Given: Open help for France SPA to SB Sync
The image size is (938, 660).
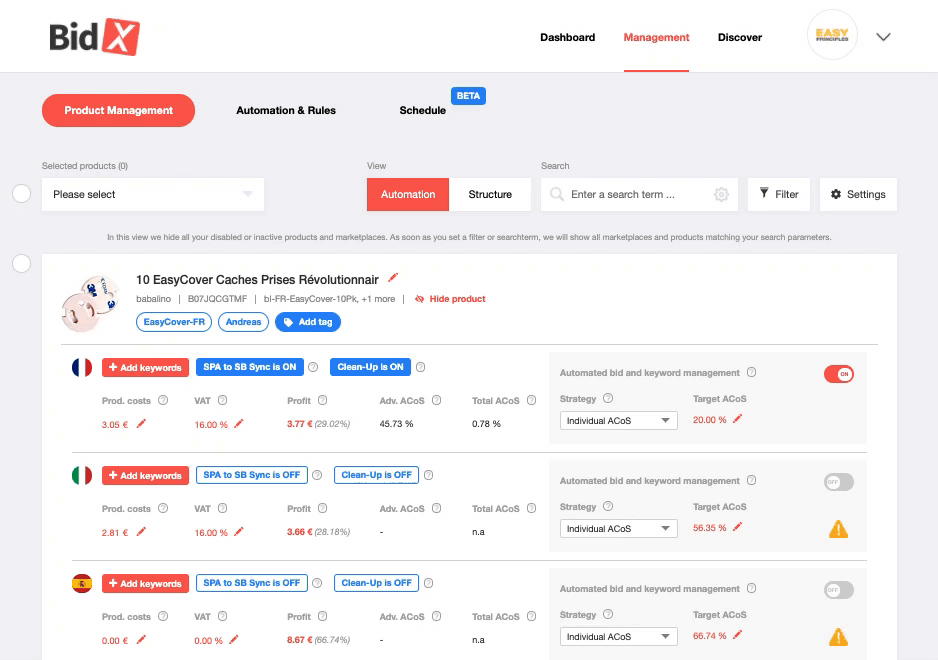Looking at the screenshot, I should coord(313,367).
